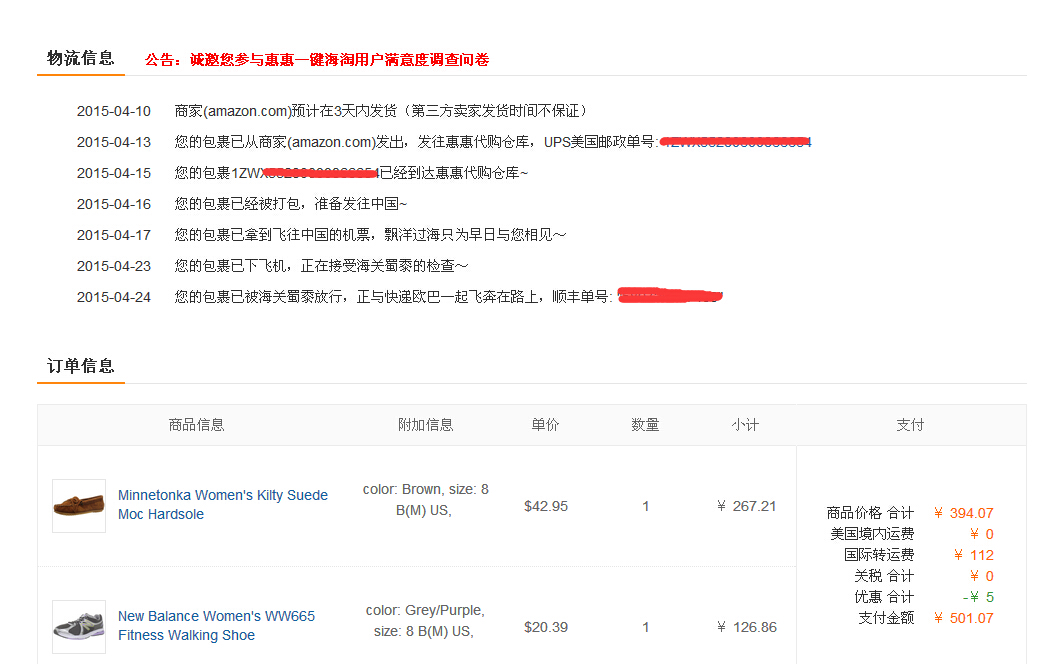Open New Balance Women's WW665 shoe link
The image size is (1041, 664).
(x=216, y=625)
